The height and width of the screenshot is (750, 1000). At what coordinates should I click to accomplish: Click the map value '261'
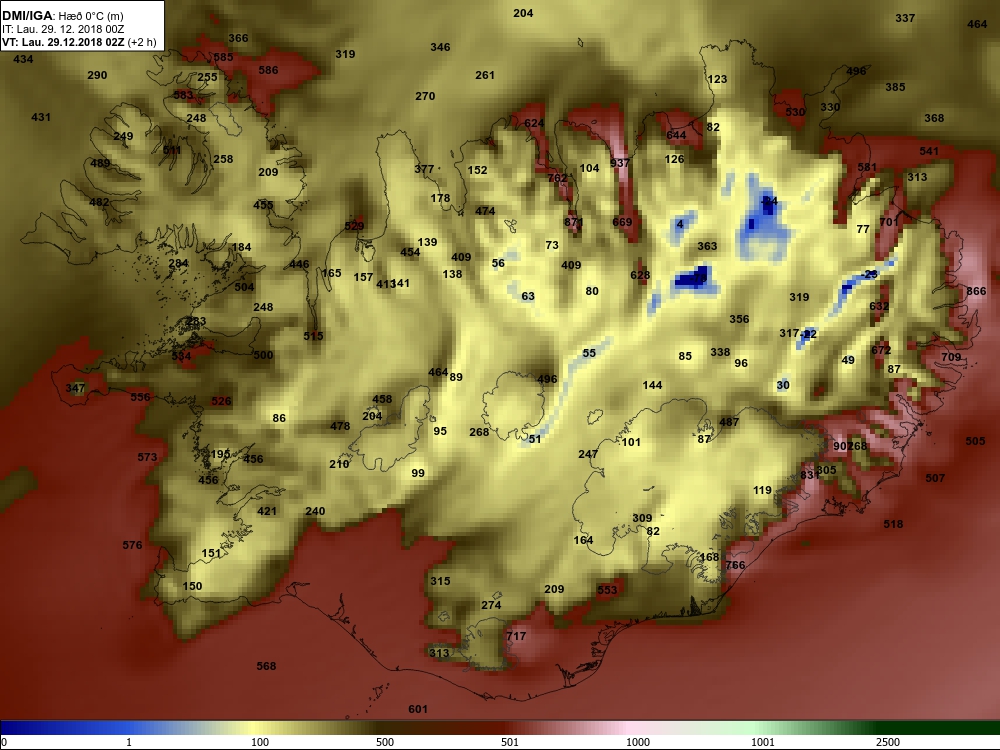[485, 75]
